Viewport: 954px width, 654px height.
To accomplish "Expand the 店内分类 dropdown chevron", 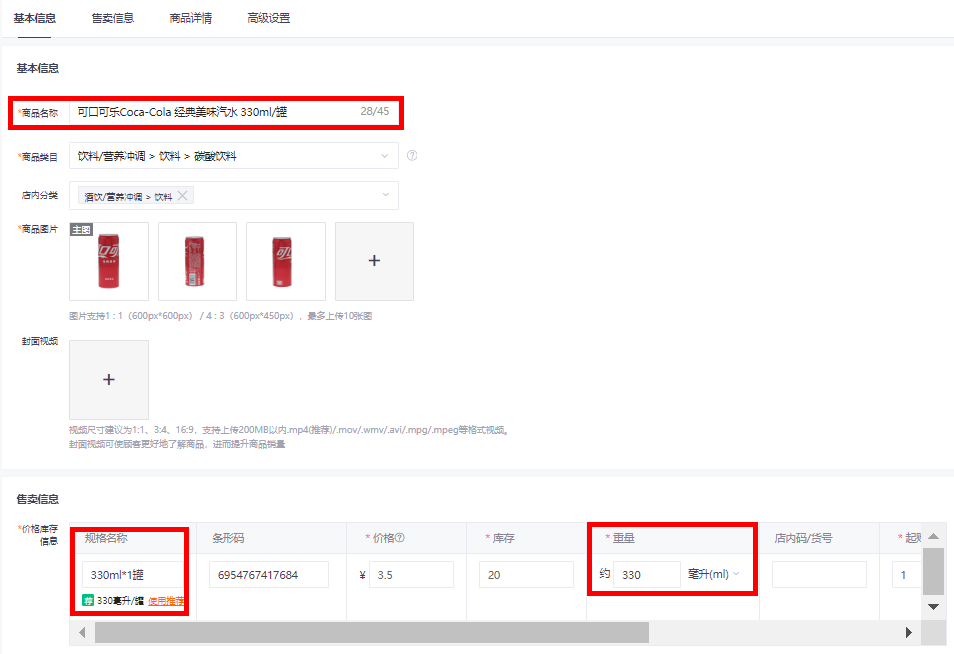I will pyautogui.click(x=385, y=195).
